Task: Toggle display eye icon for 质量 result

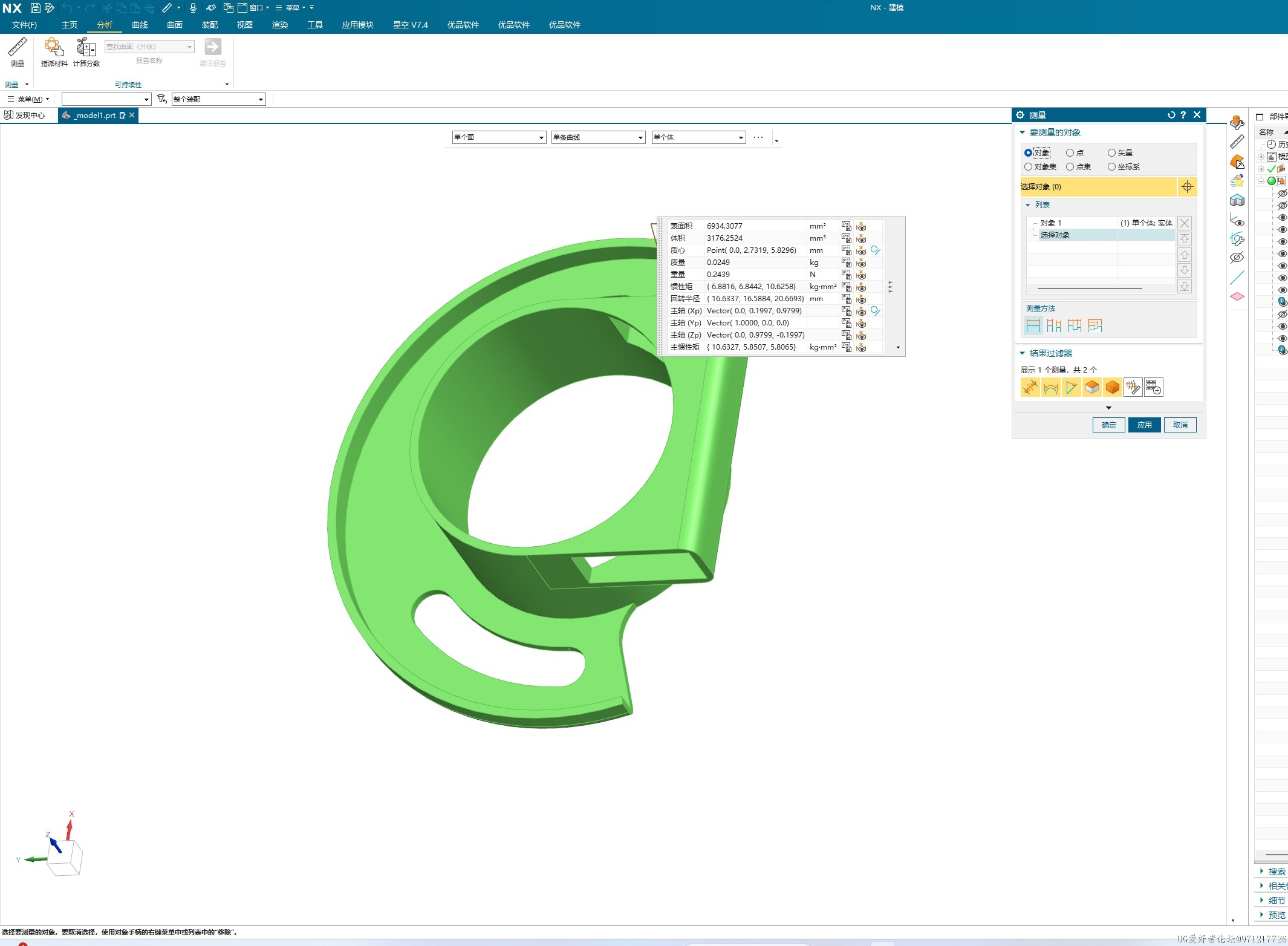Action: click(861, 263)
